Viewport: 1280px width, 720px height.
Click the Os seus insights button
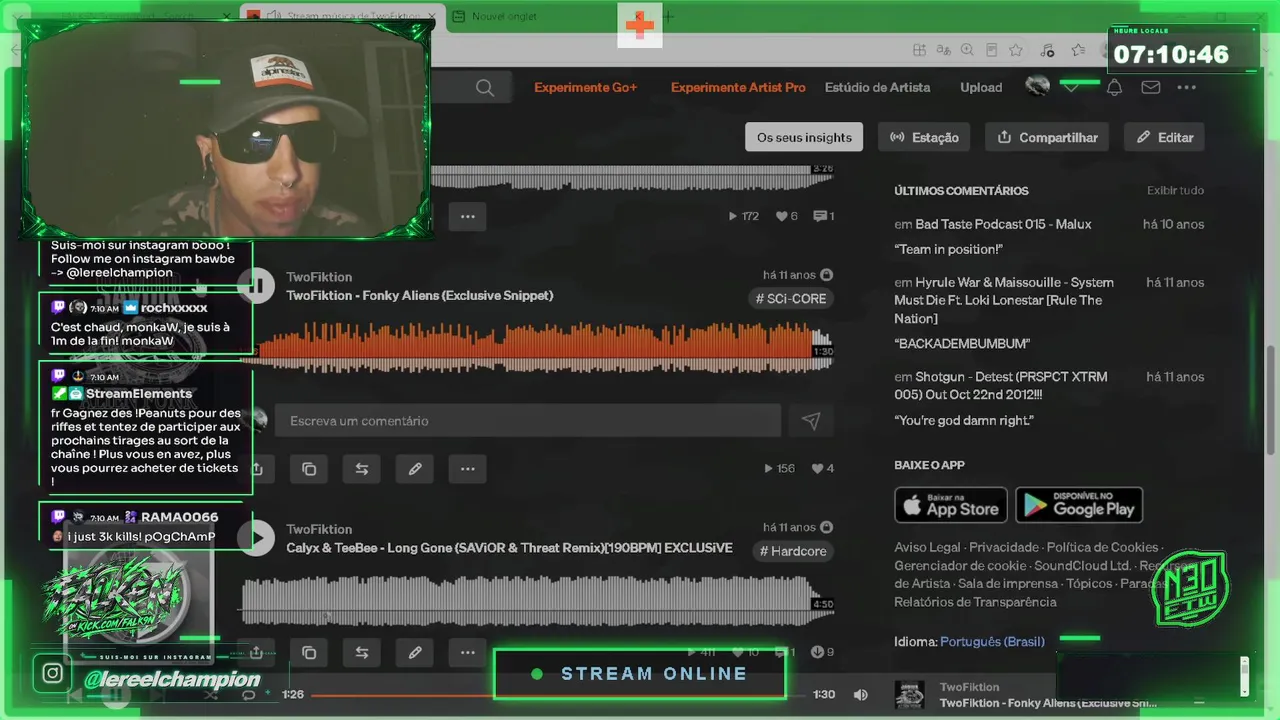click(804, 138)
